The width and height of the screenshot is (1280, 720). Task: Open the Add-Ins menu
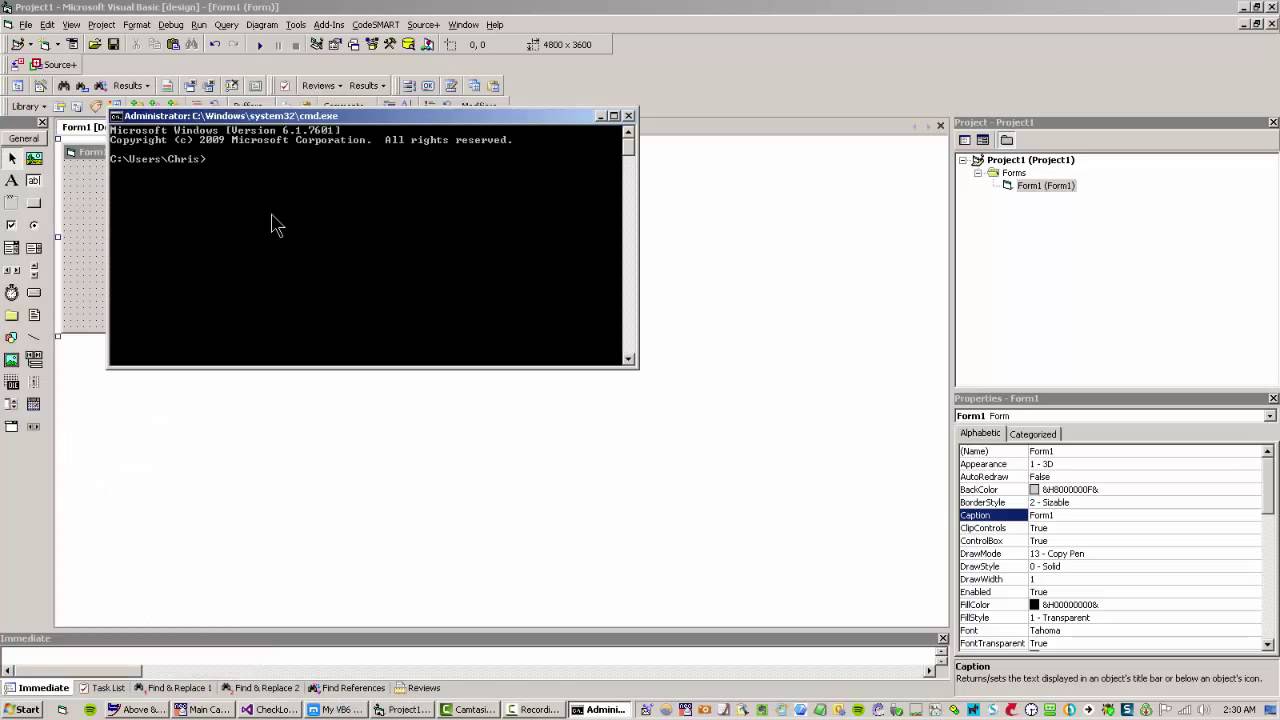(x=328, y=25)
